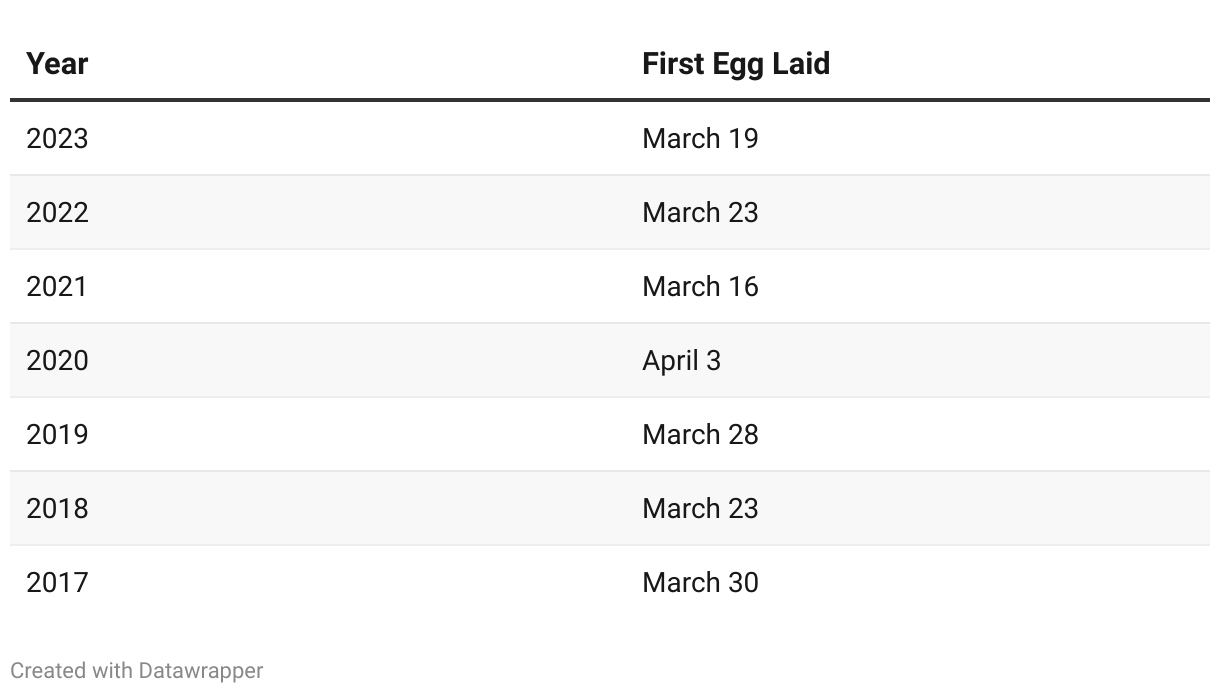Screen dimensions: 1220x694
Task: Click the First Egg Laid column header
Action: point(735,64)
